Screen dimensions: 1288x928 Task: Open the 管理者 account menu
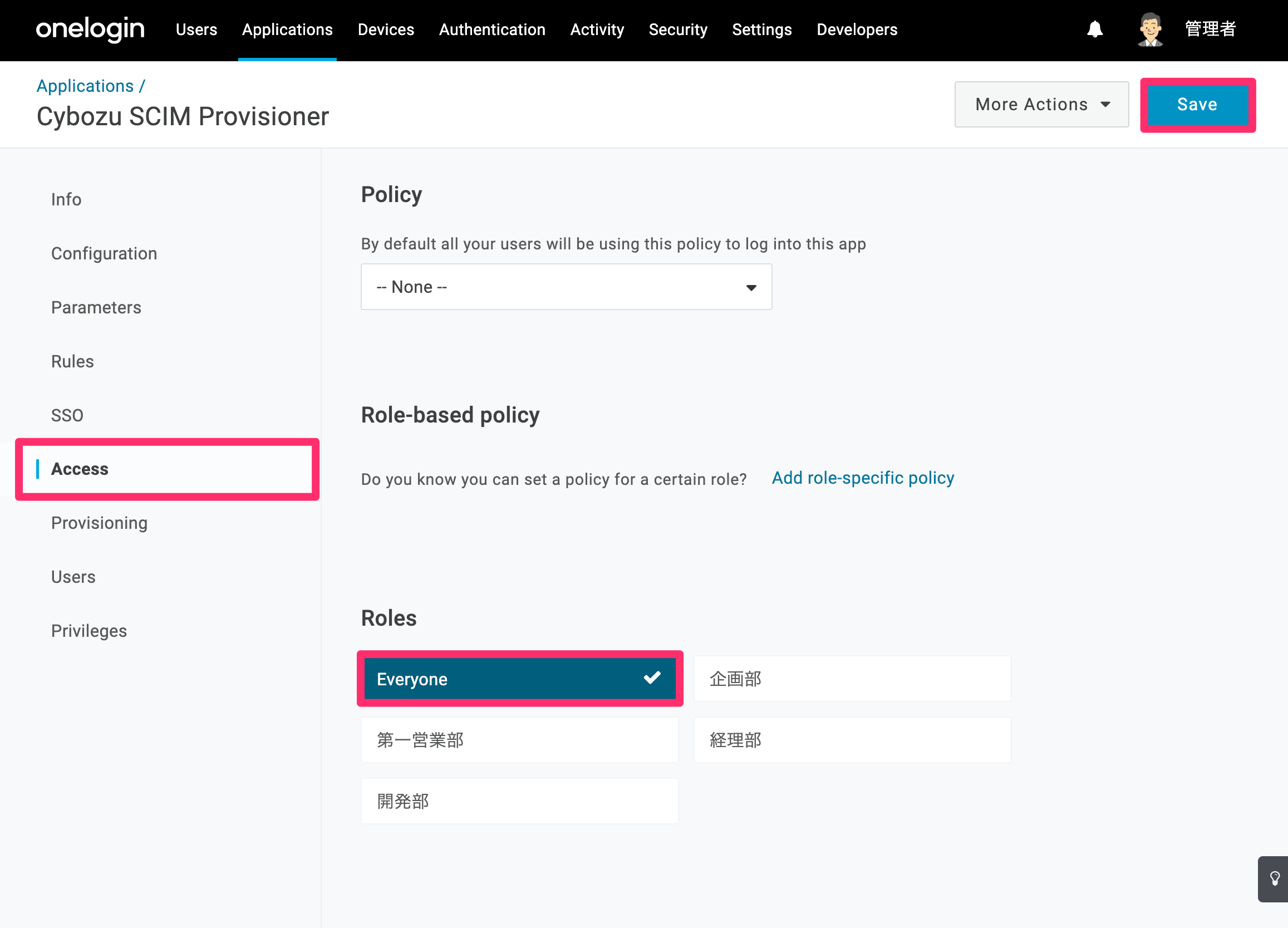tap(1210, 29)
